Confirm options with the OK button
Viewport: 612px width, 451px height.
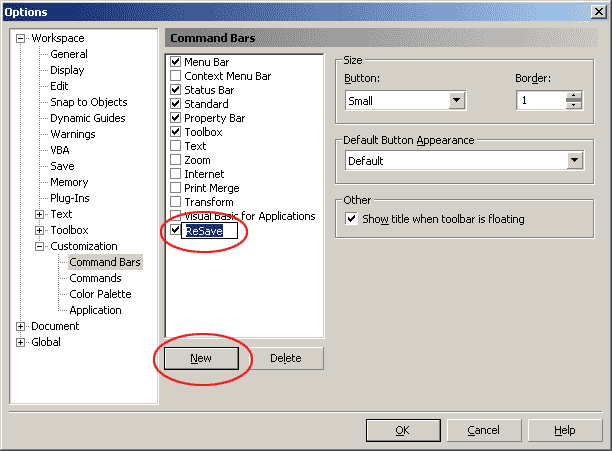pyautogui.click(x=403, y=430)
